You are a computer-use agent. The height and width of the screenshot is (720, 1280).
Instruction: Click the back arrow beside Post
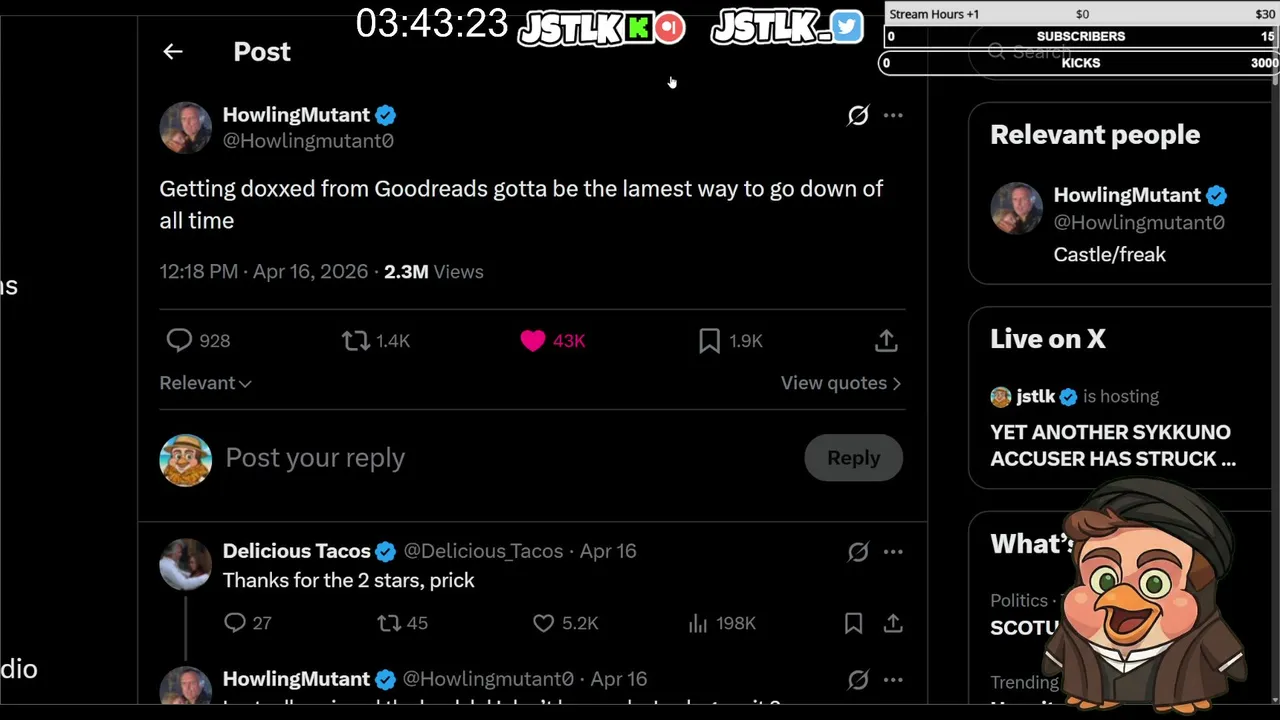point(173,52)
